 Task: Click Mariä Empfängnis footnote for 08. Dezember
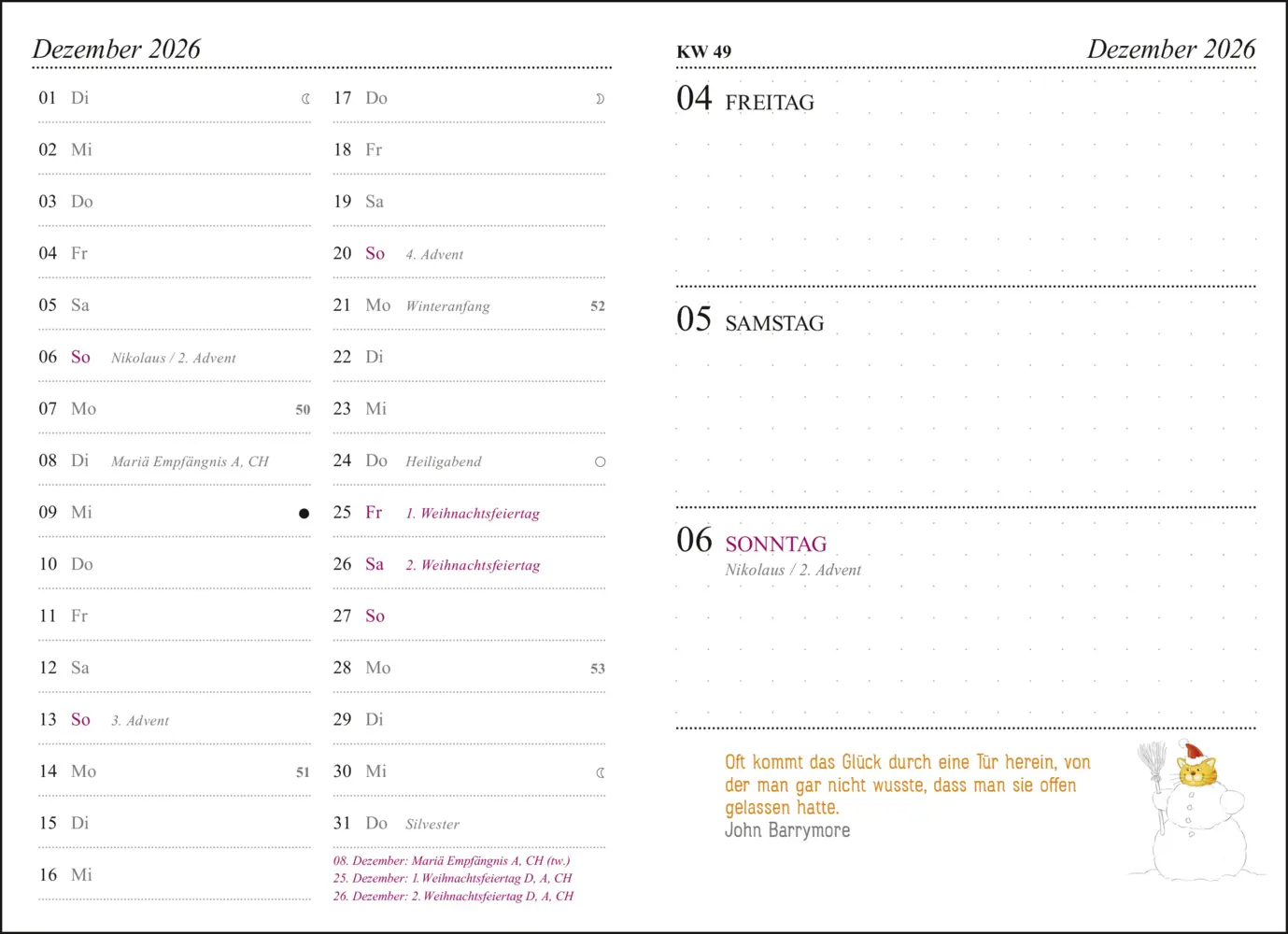click(452, 861)
